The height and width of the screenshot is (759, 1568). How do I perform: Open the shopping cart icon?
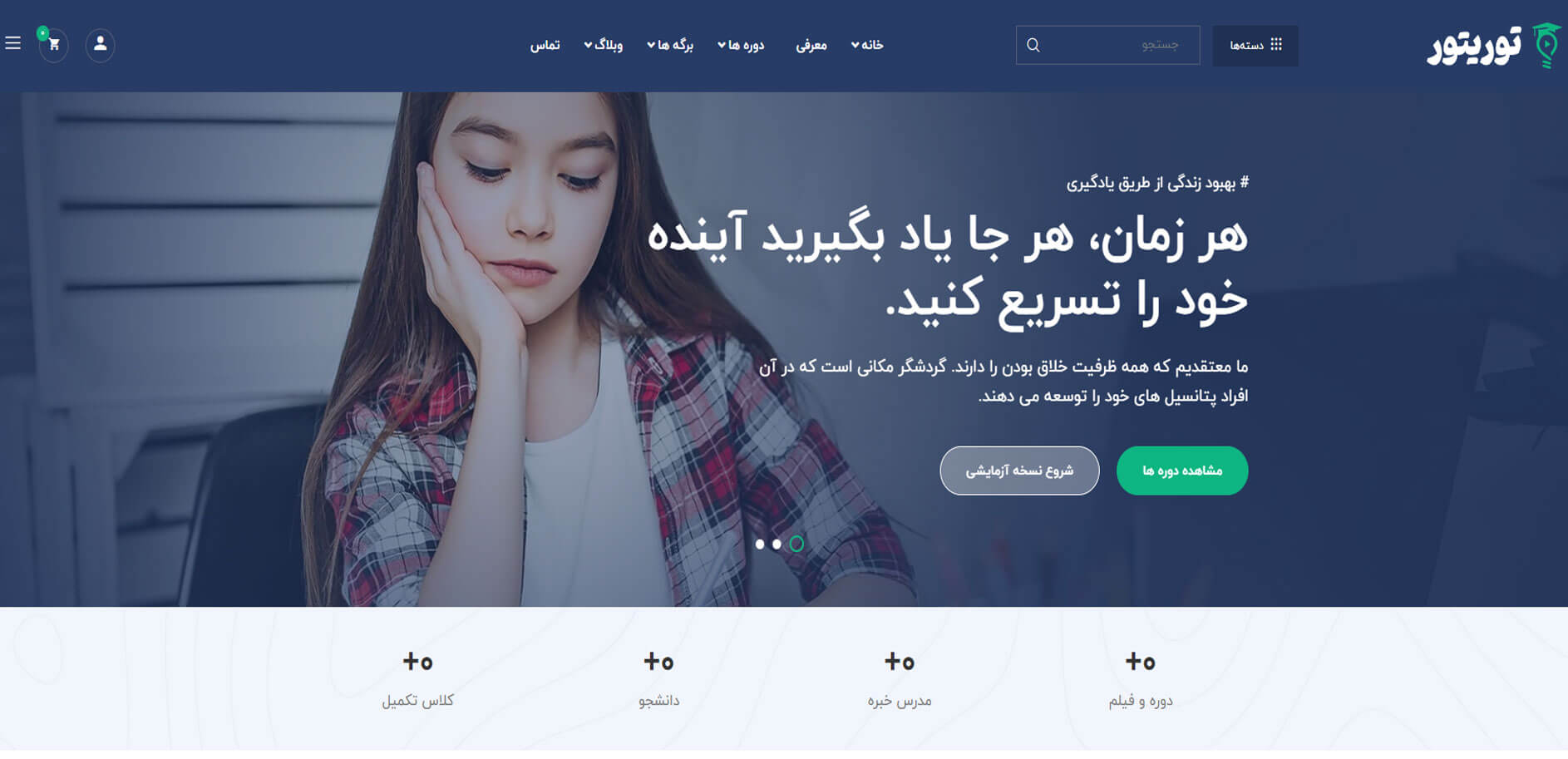click(x=54, y=45)
